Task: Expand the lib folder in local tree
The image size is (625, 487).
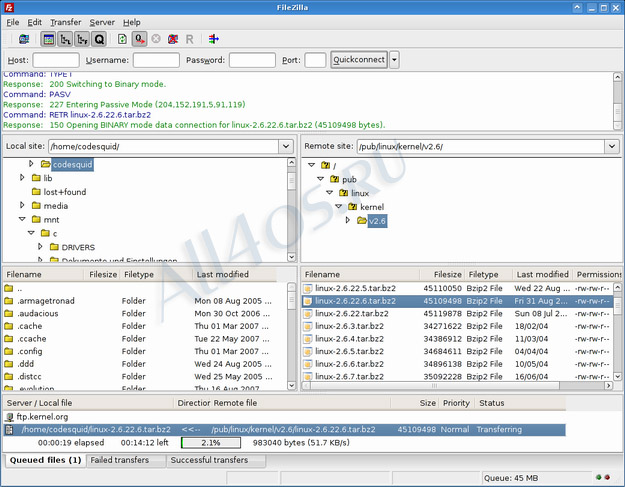Action: pos(22,177)
